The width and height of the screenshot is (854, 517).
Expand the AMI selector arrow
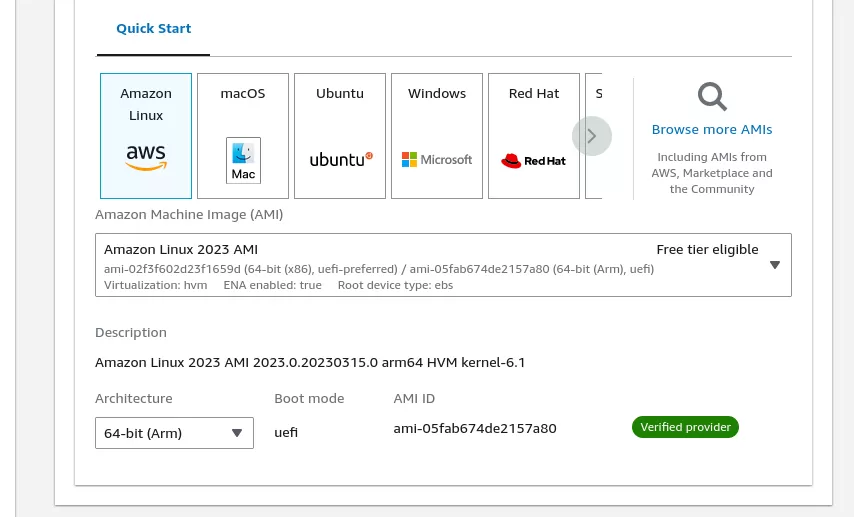775,265
